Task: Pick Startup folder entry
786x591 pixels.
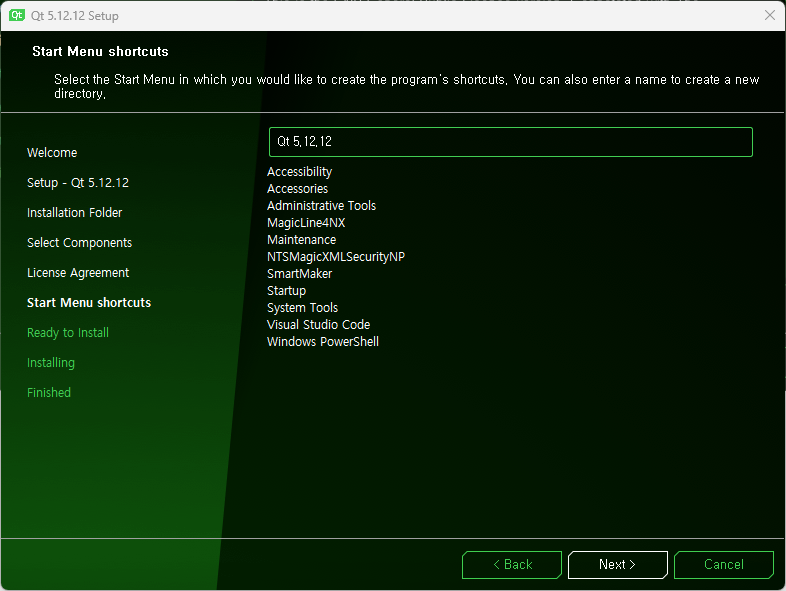Action: (x=286, y=291)
